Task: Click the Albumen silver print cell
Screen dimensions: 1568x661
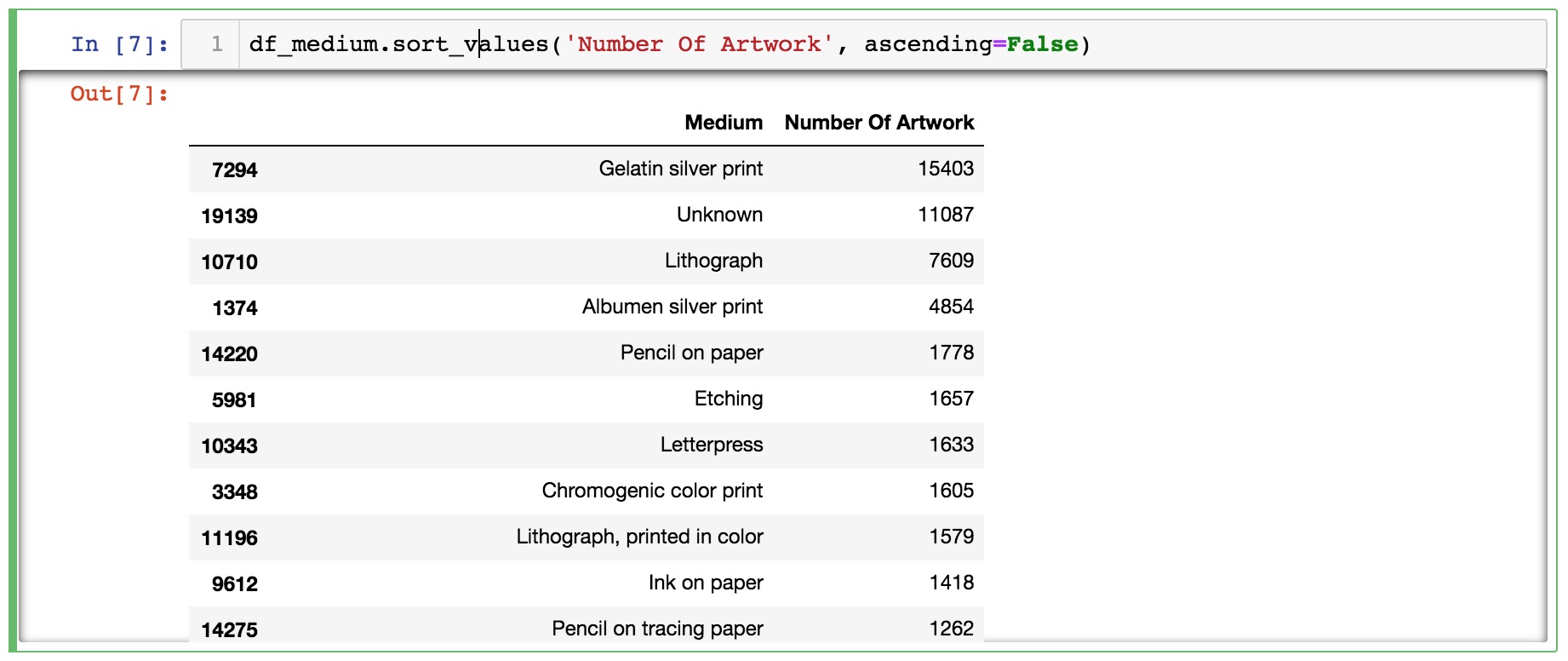Action: (x=672, y=307)
